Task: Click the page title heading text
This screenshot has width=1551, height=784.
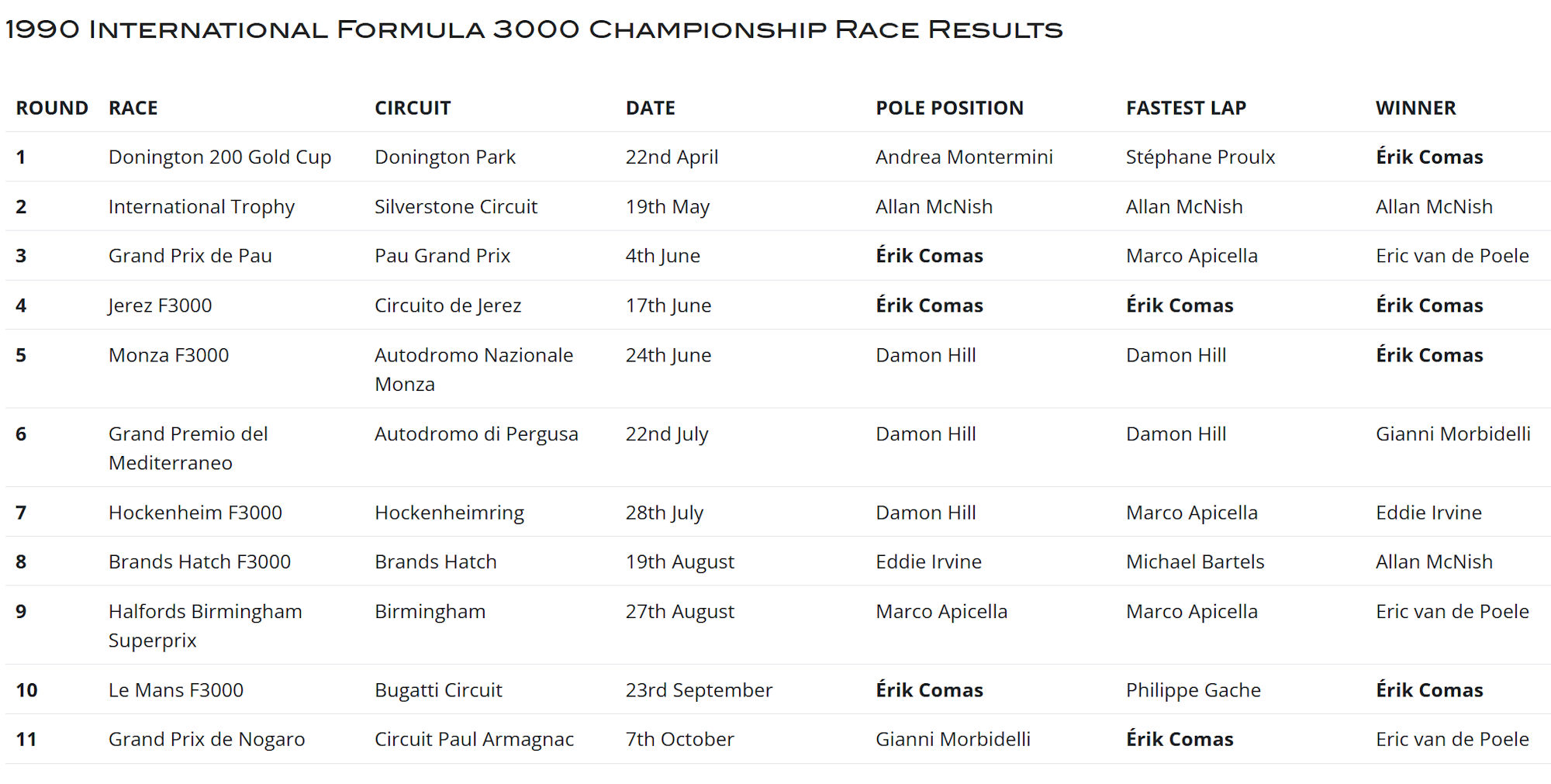Action: [534, 29]
